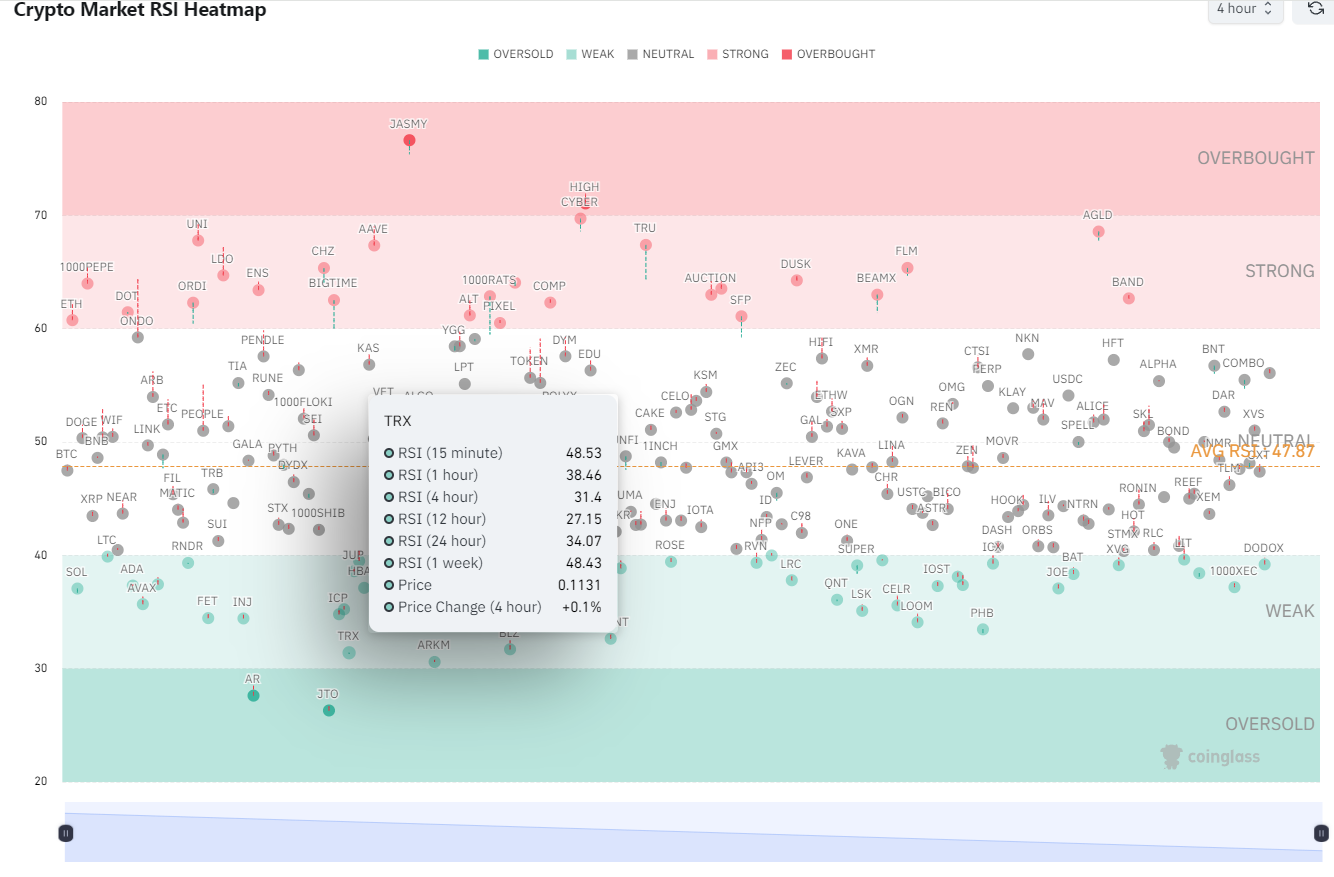Click the 1000XEC data point
The image size is (1334, 877).
click(x=1234, y=587)
